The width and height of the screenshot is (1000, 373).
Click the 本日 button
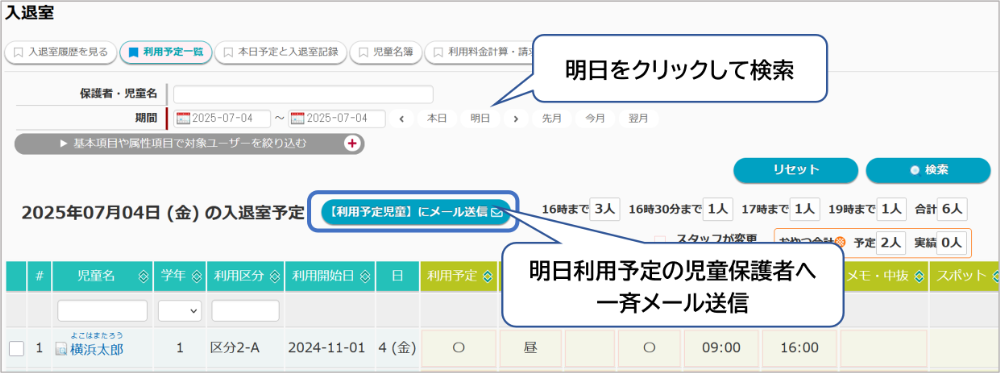(437, 119)
